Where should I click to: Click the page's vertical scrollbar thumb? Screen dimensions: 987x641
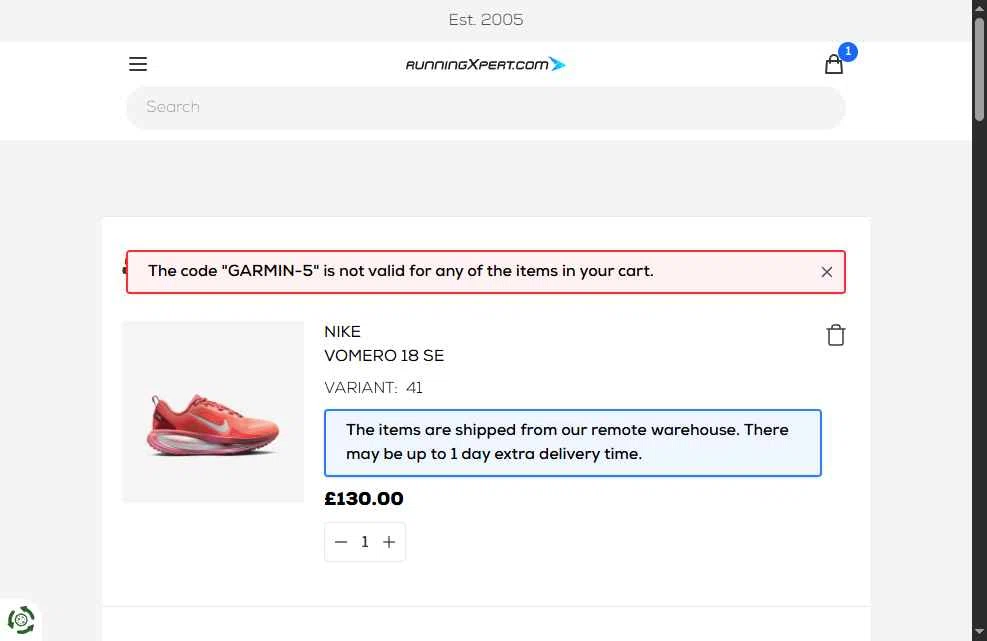point(979,69)
